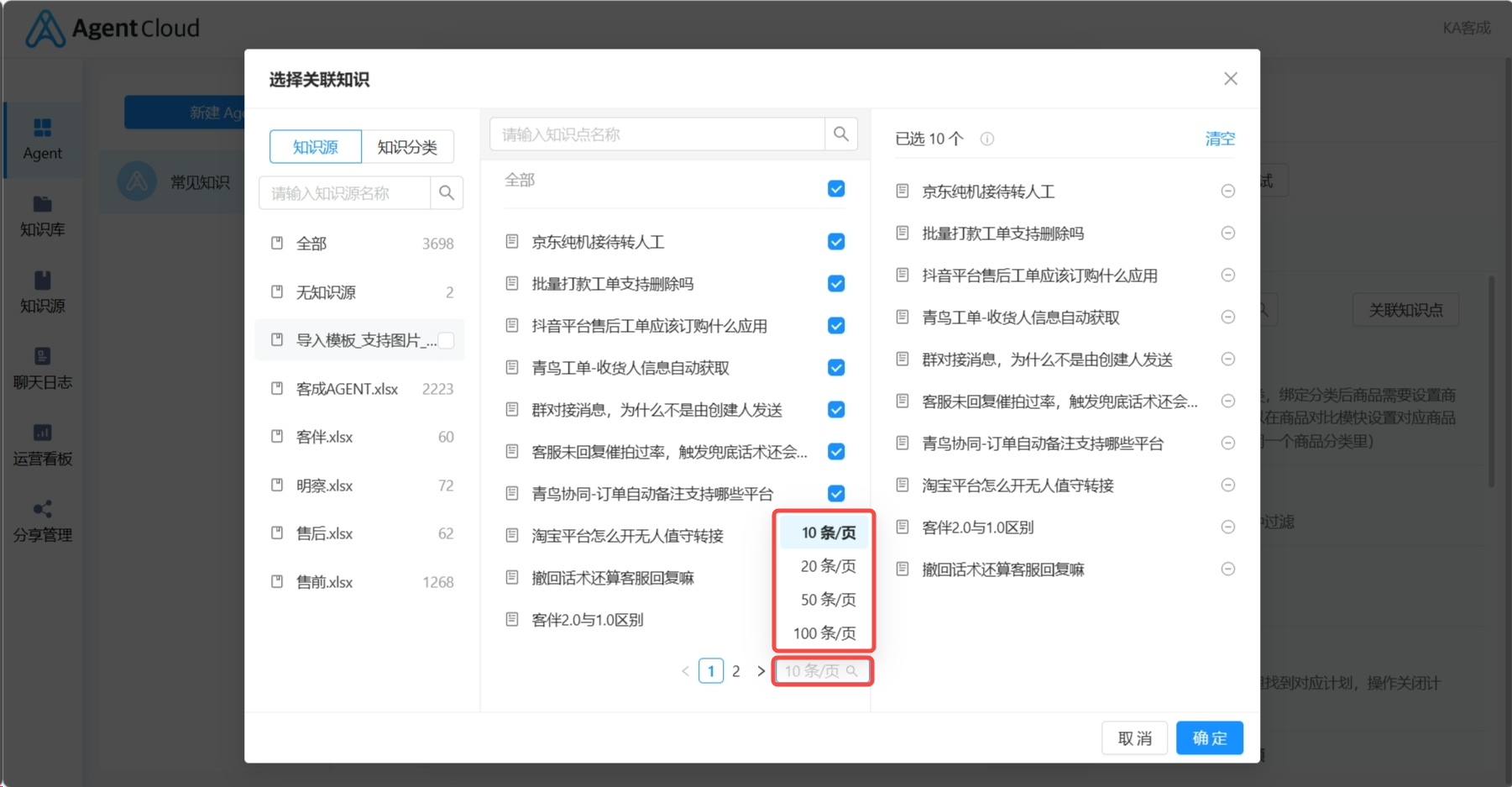The height and width of the screenshot is (787, 1512).
Task: Open the Agent sidebar section
Action: click(x=42, y=139)
